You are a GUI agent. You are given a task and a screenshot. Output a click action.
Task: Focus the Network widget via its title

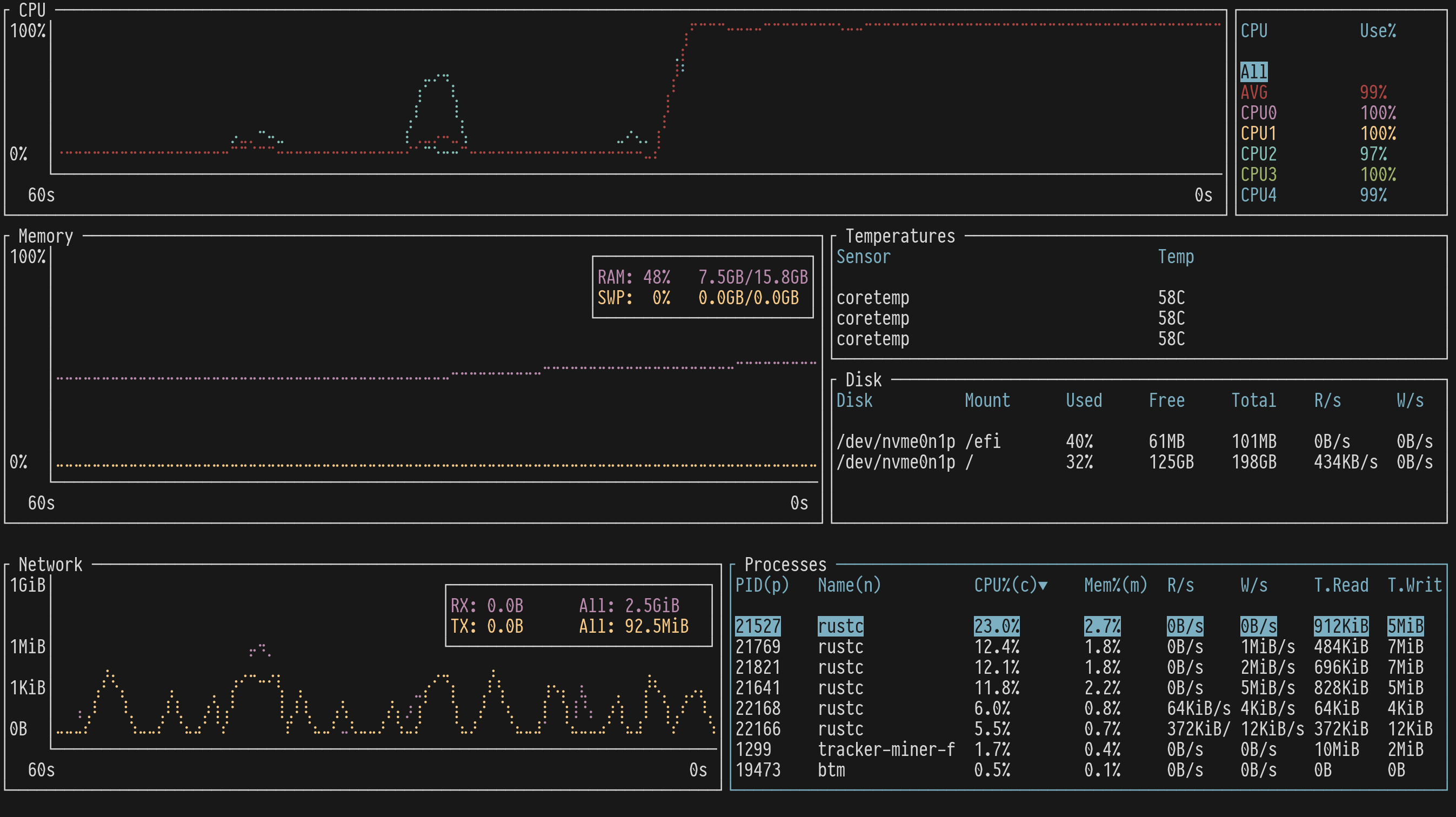tap(50, 565)
